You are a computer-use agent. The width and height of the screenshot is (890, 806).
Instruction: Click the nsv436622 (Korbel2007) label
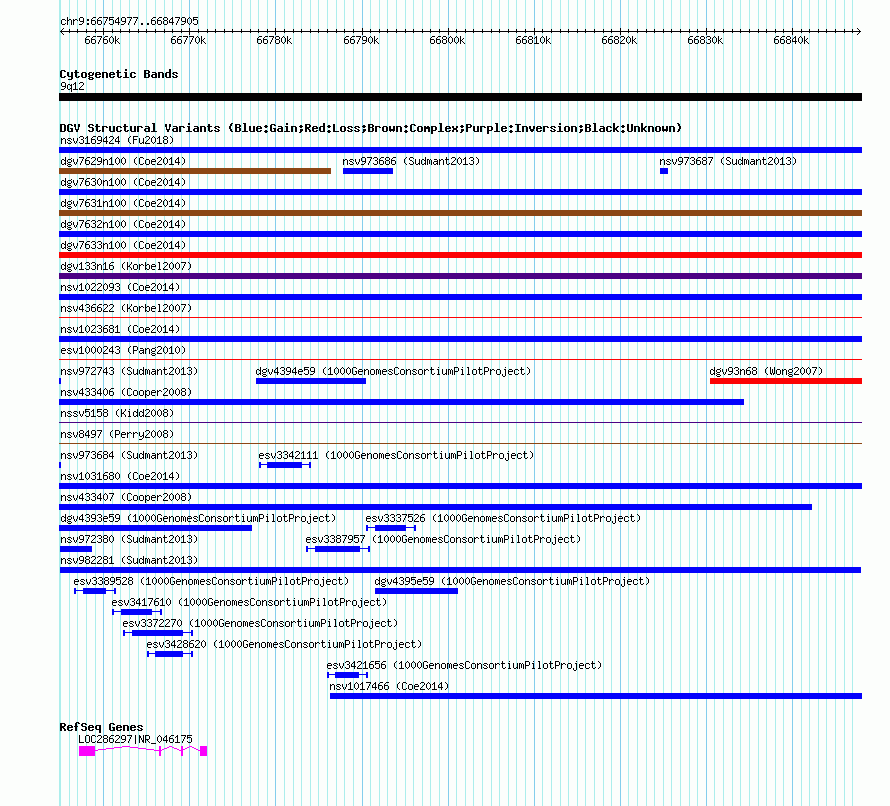click(x=126, y=308)
